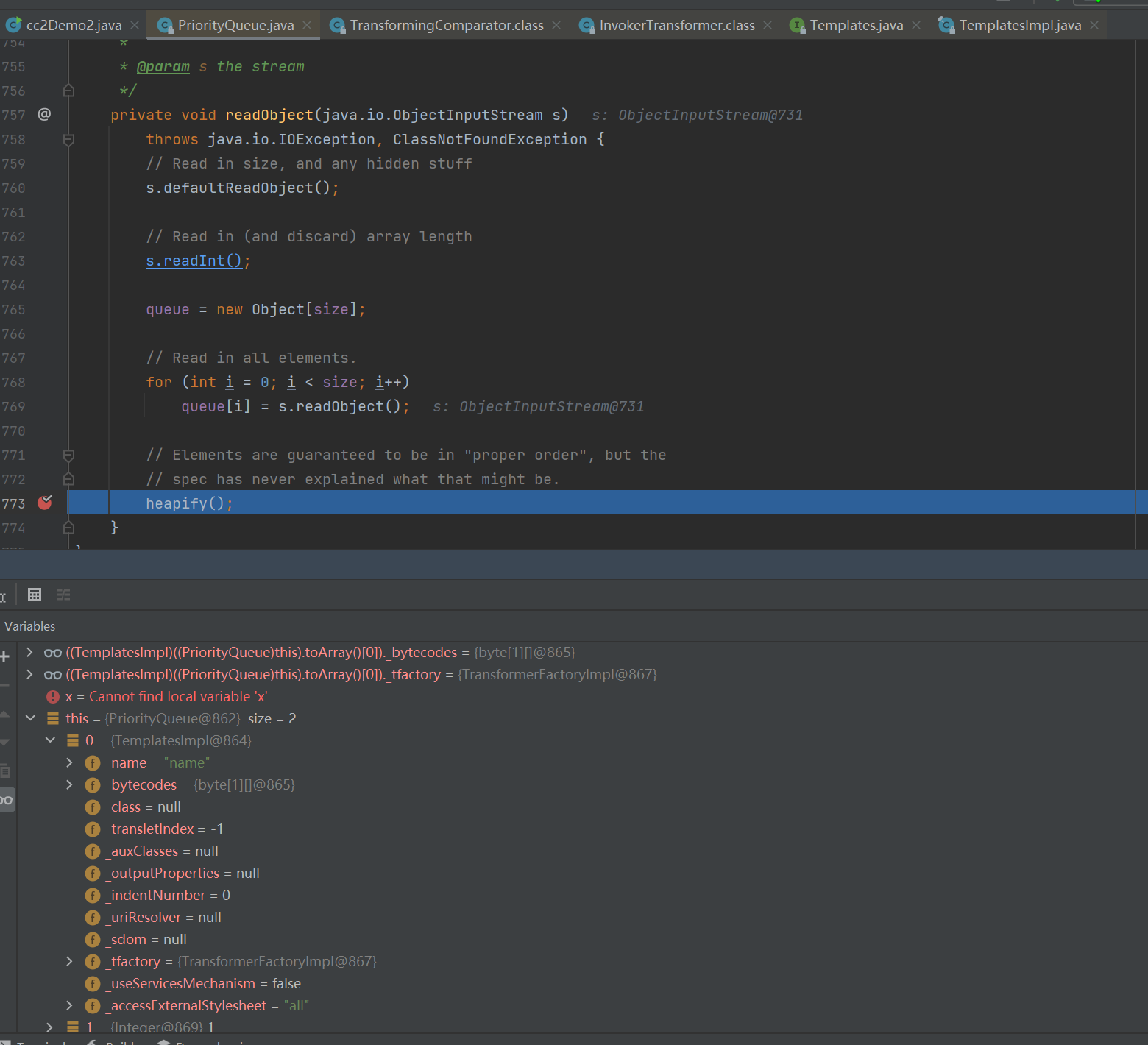This screenshot has height=1045, width=1148.
Task: Click glasses icon of _bytecodes watch
Action: pyautogui.click(x=53, y=653)
